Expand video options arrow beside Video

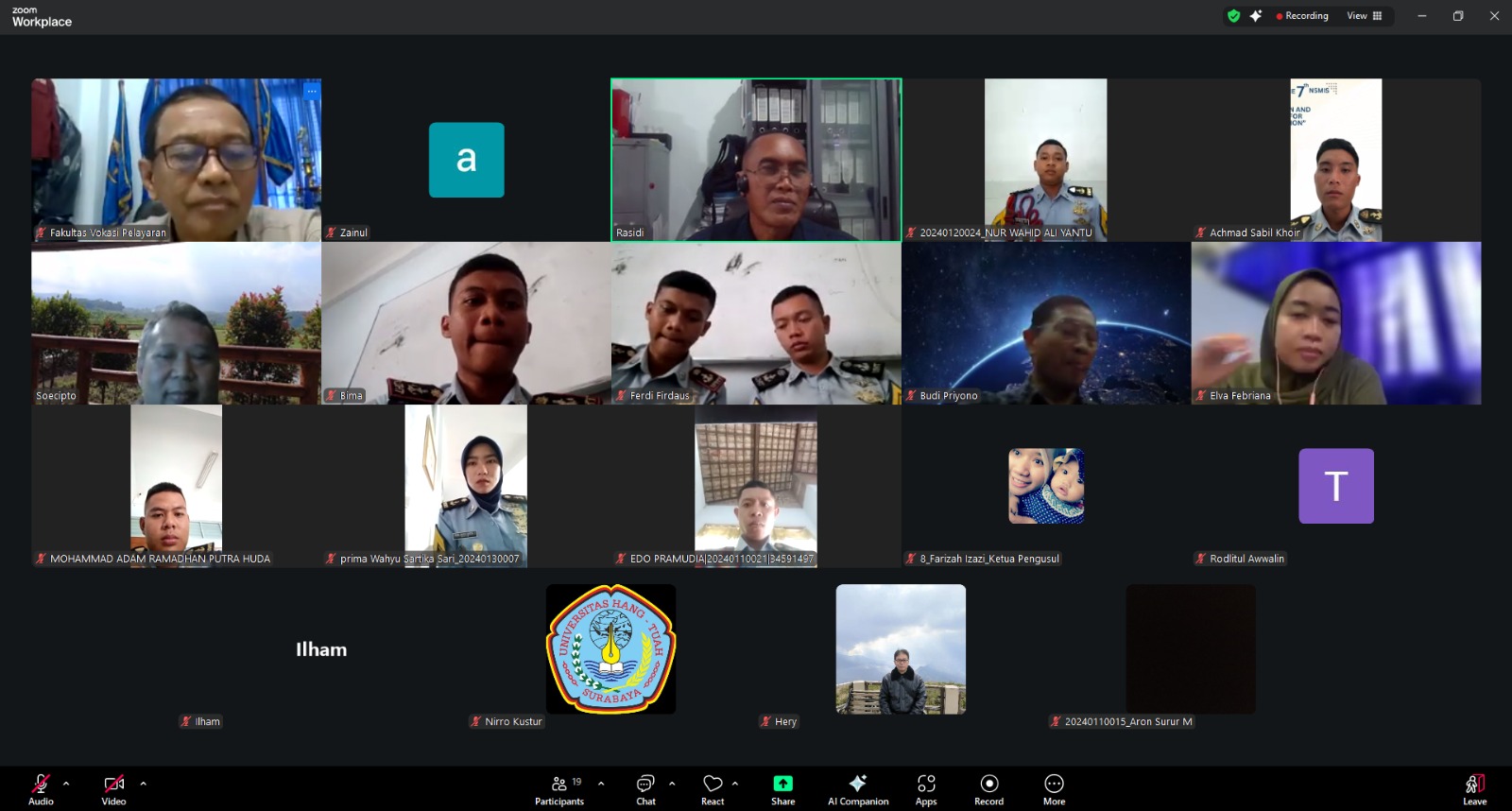tap(144, 784)
